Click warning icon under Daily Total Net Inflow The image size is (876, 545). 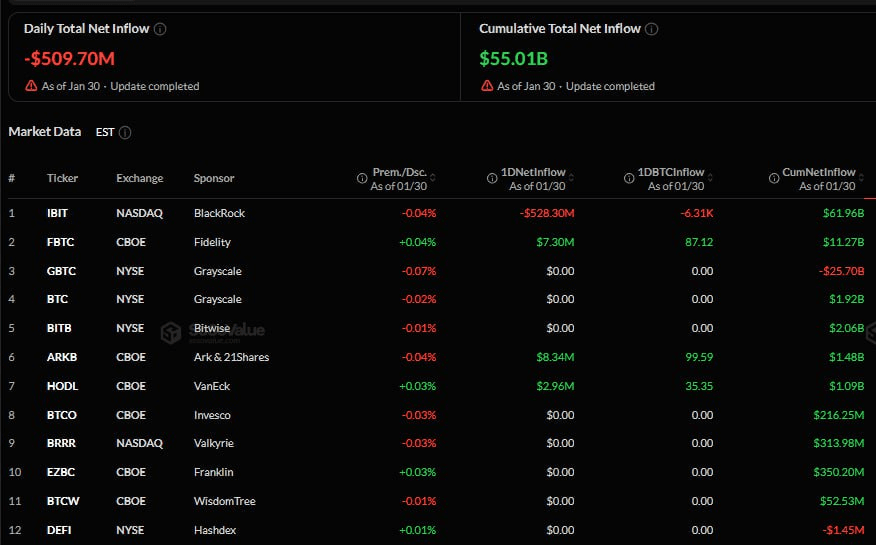click(31, 86)
